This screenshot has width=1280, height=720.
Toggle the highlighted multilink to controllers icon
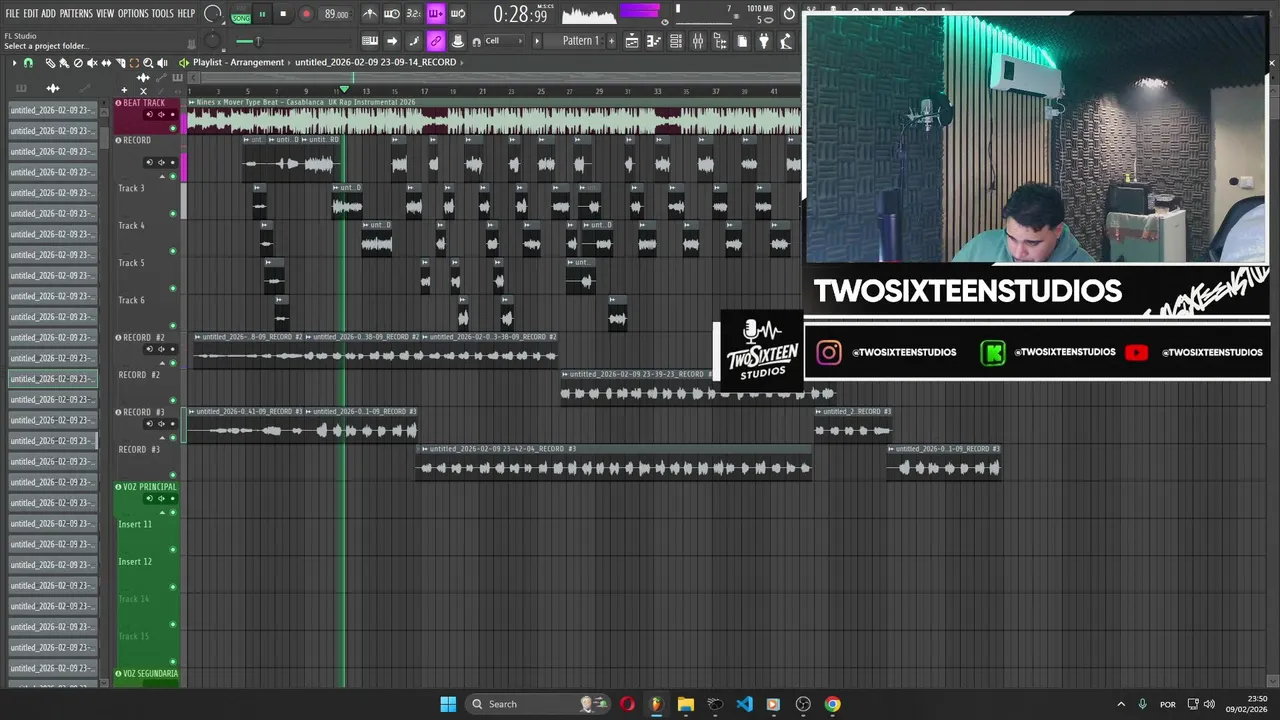(x=436, y=41)
